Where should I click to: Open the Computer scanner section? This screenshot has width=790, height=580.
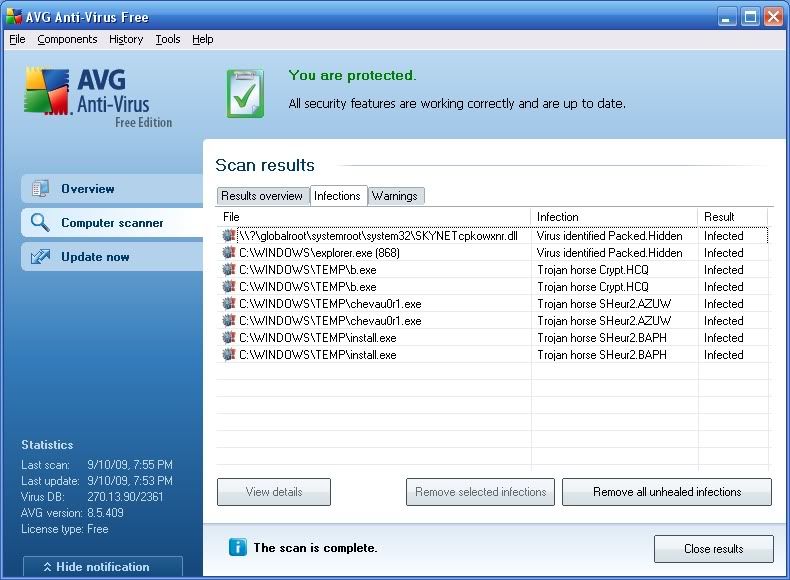112,222
